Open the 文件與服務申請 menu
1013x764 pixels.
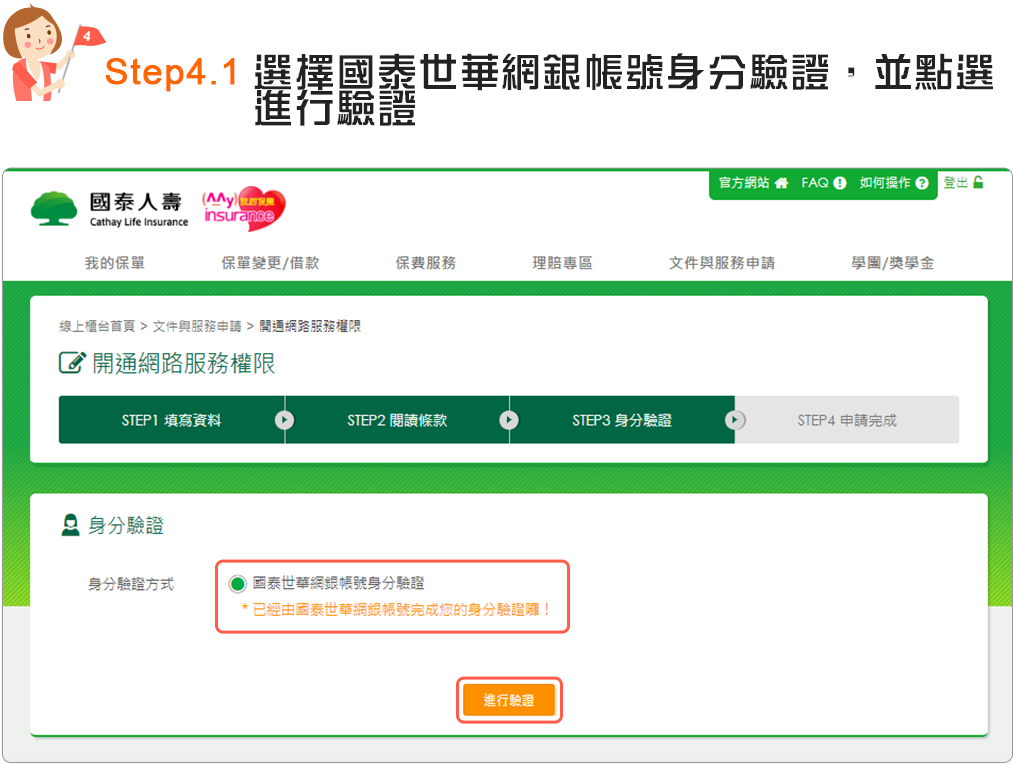(x=722, y=263)
